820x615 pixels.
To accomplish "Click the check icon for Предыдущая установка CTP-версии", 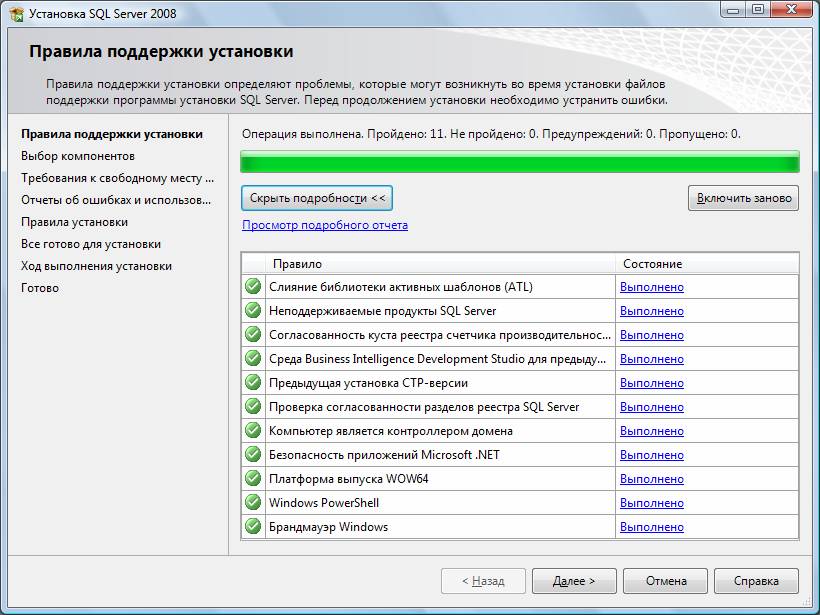I will coord(253,383).
